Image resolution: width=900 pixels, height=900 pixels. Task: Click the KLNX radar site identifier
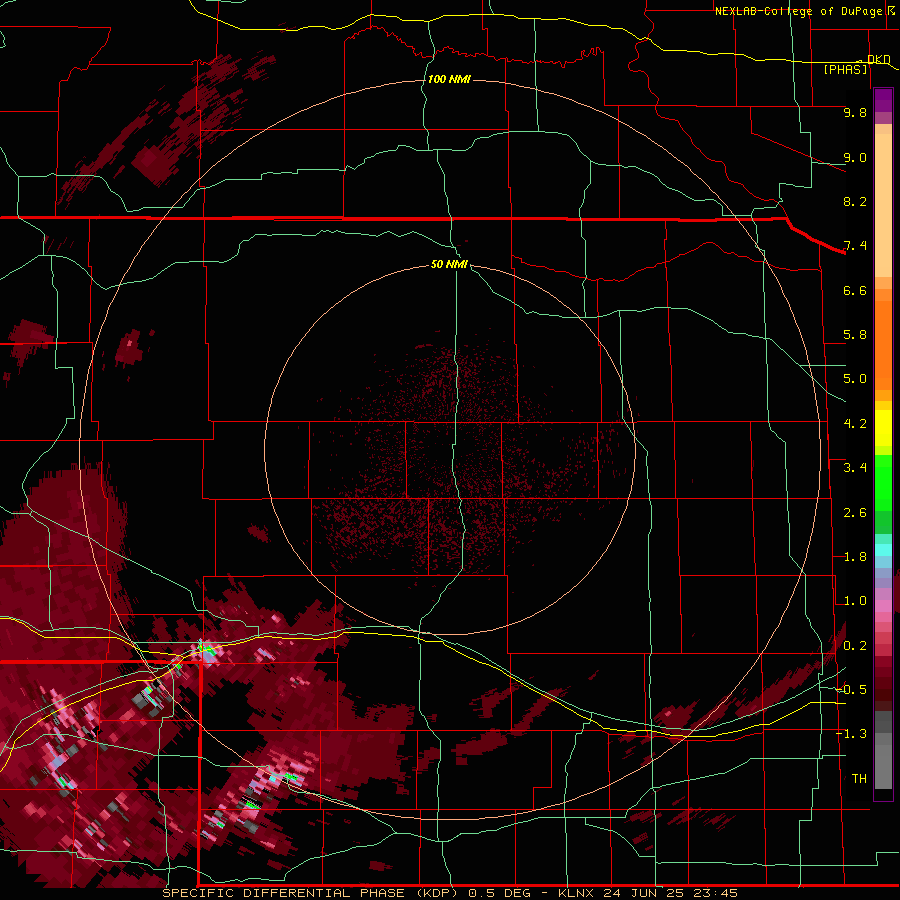click(576, 893)
